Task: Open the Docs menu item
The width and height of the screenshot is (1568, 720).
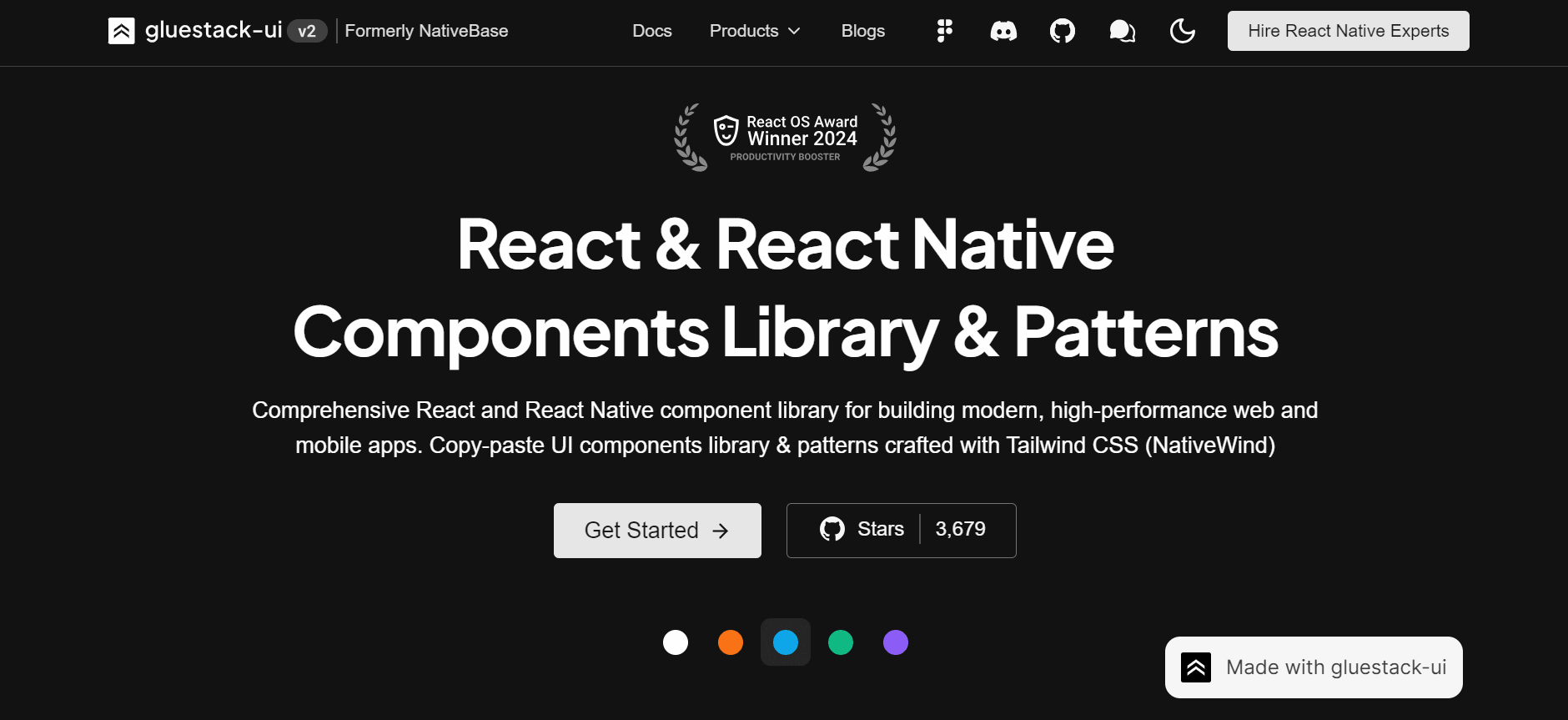Action: [x=651, y=31]
